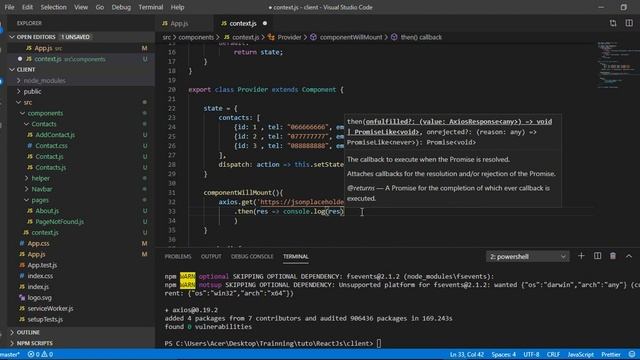640x360 pixels.
Task: Switch to the Output panel tab
Action: pos(211,256)
